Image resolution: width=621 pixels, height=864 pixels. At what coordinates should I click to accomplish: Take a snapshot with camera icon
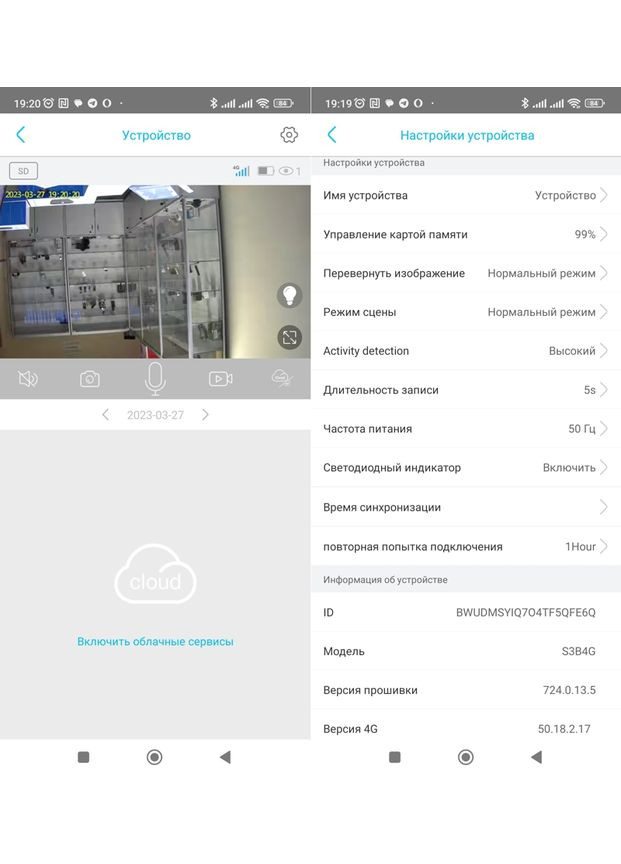90,379
